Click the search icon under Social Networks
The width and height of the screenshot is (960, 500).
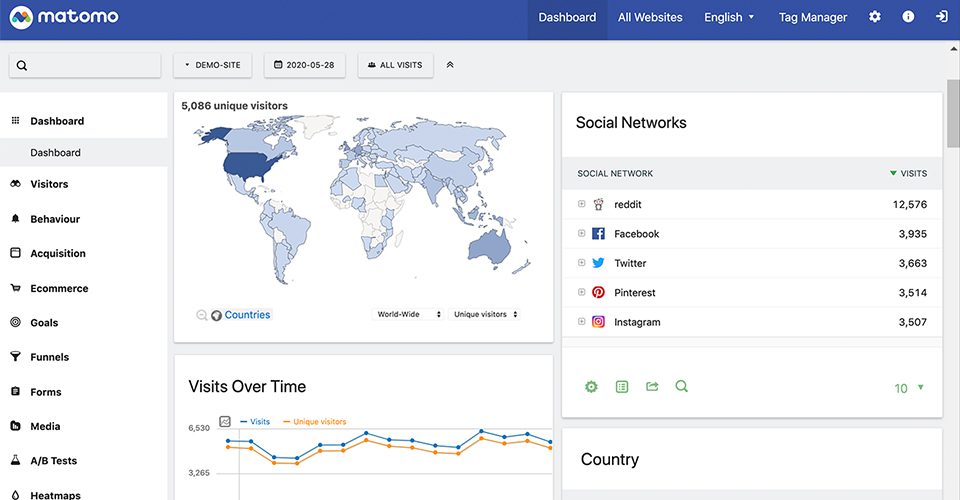coord(682,387)
